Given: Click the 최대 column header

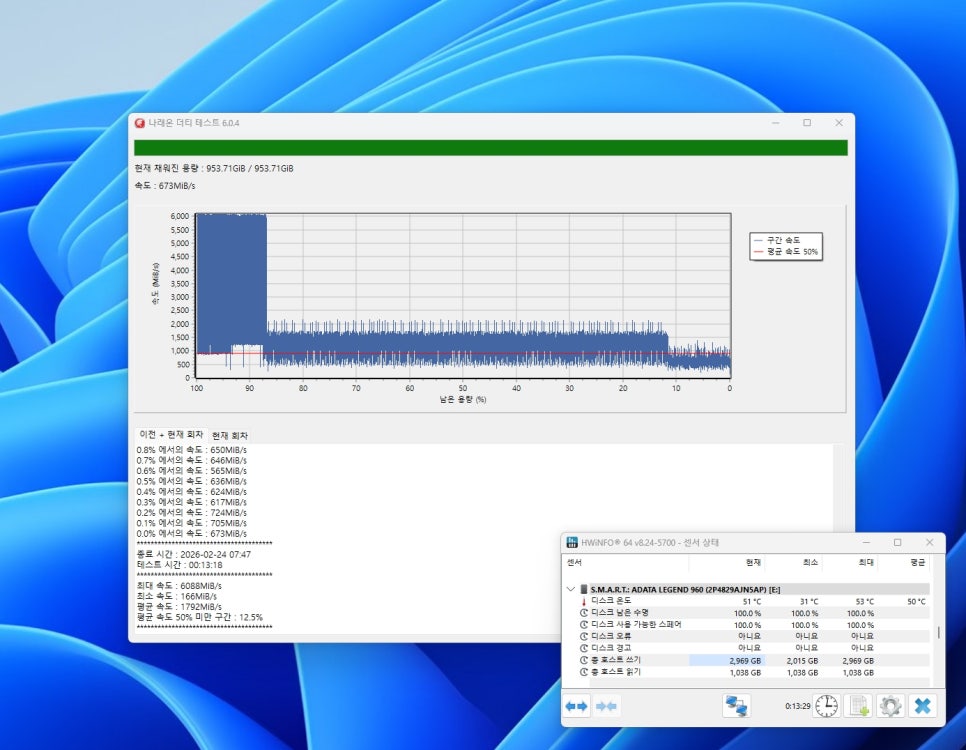Looking at the screenshot, I should (865, 563).
